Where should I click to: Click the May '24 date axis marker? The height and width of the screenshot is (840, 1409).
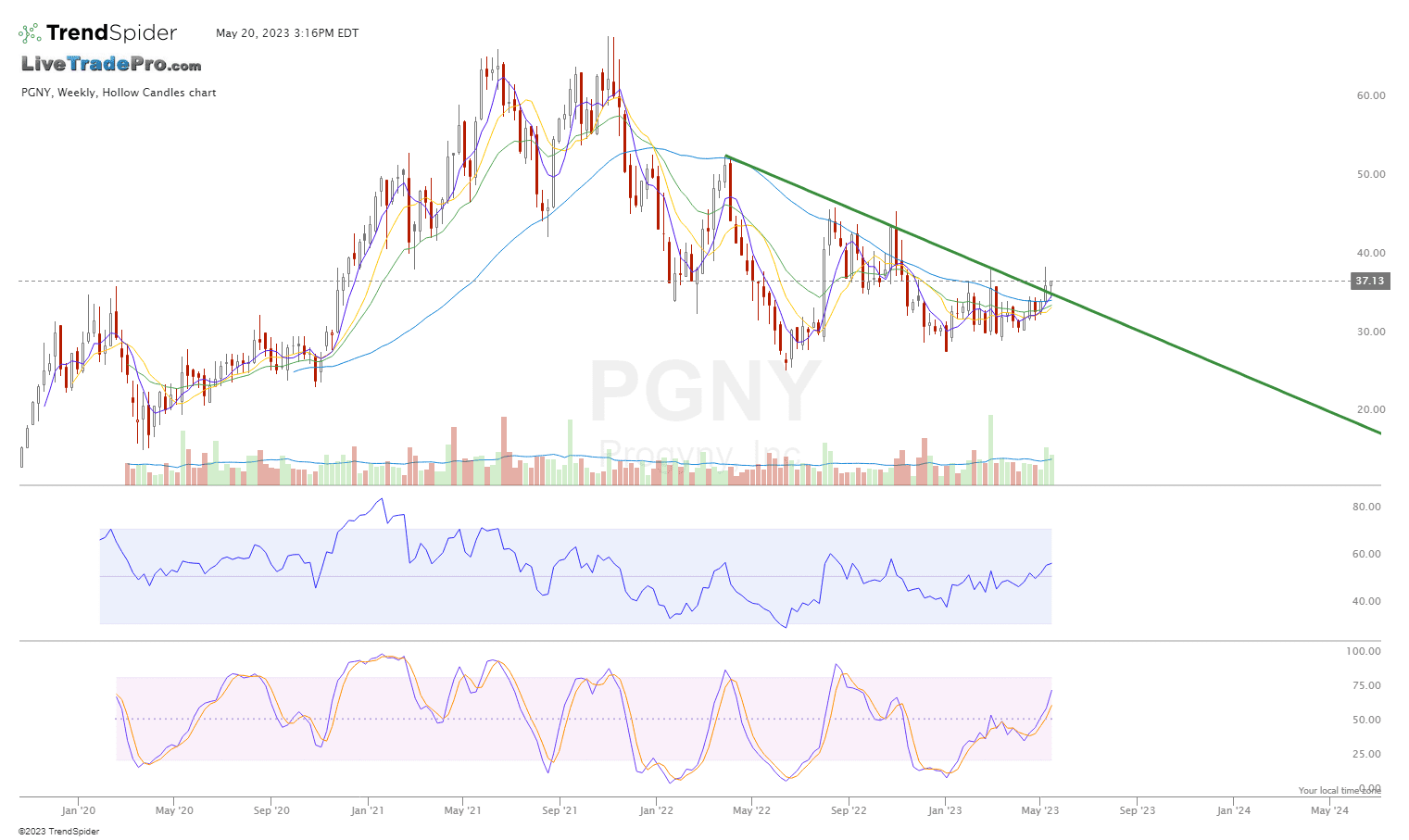(x=1329, y=810)
